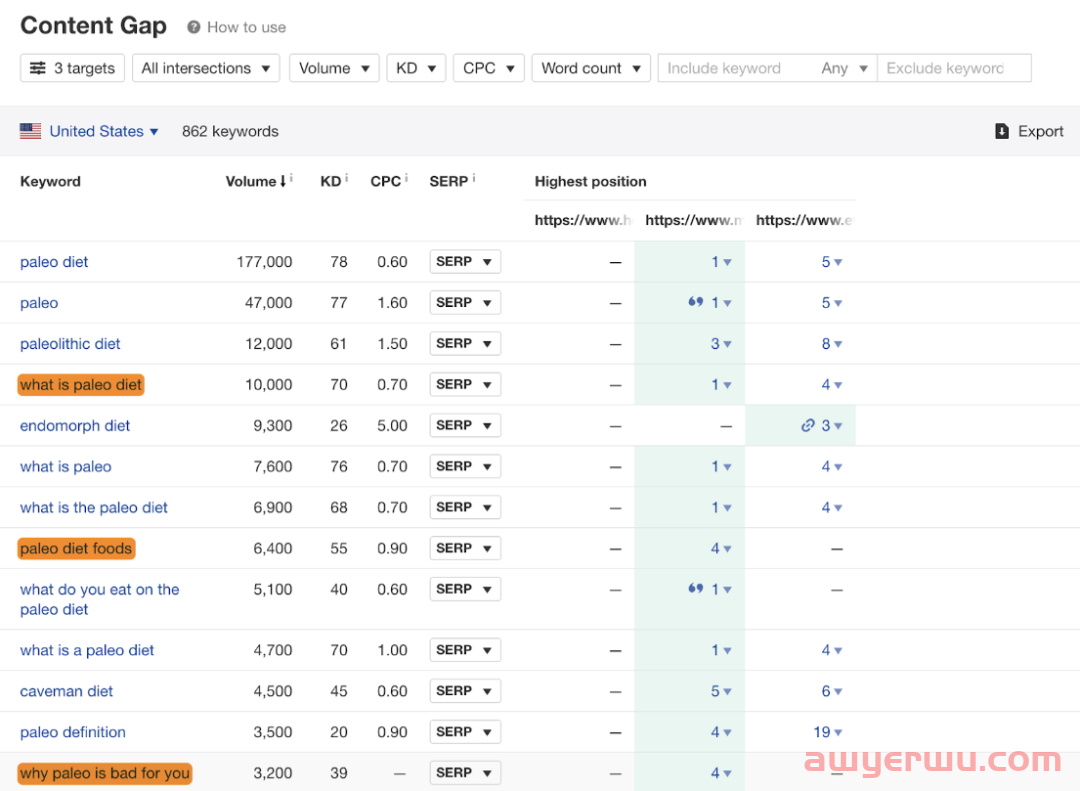Screen dimensions: 1080x791
Task: Click position 19 in the paleo definition row
Action: click(827, 732)
